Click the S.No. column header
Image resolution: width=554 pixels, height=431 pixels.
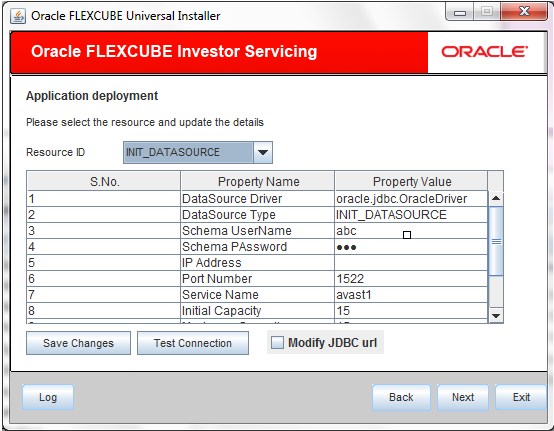[104, 182]
